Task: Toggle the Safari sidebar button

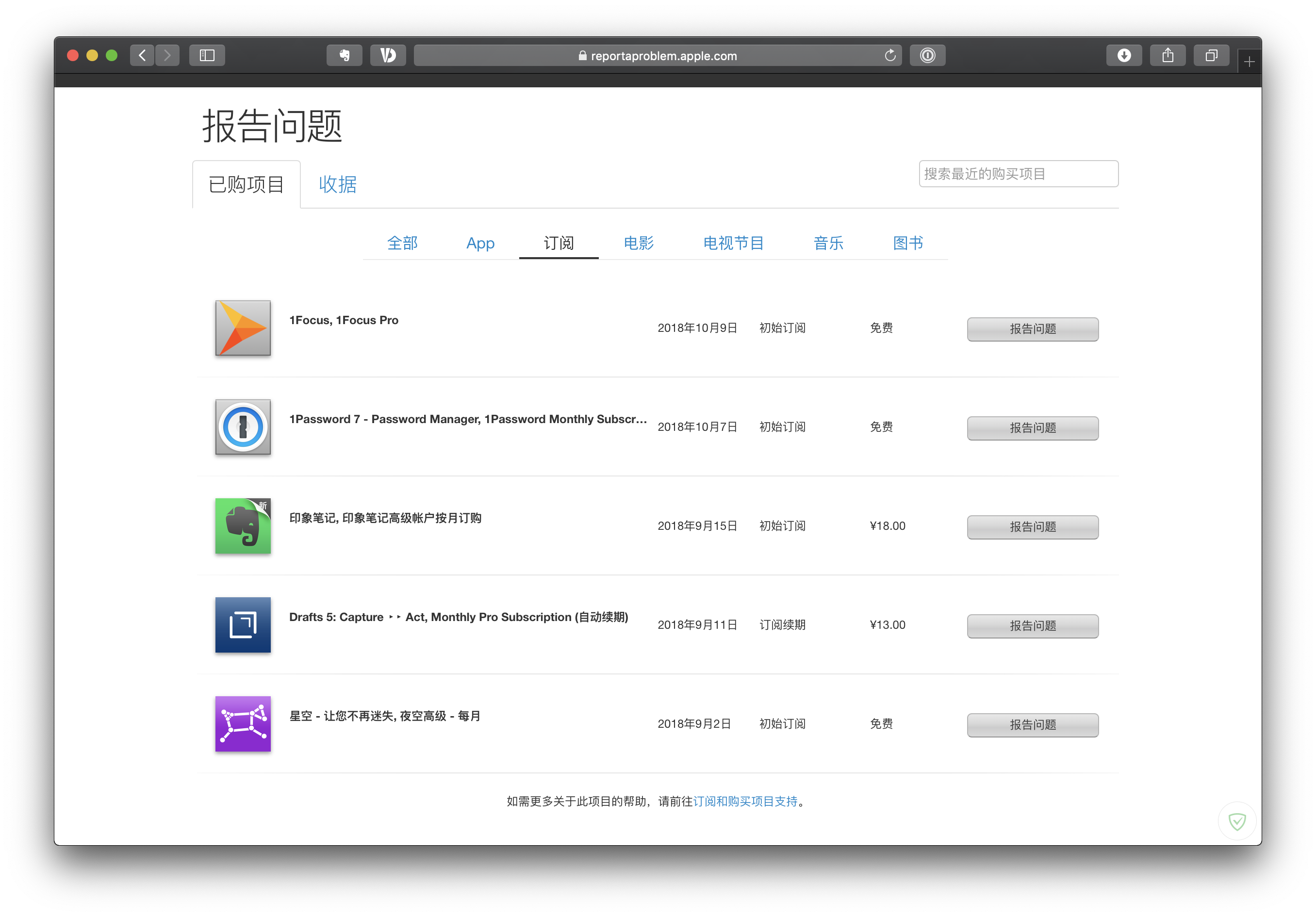Action: [207, 56]
